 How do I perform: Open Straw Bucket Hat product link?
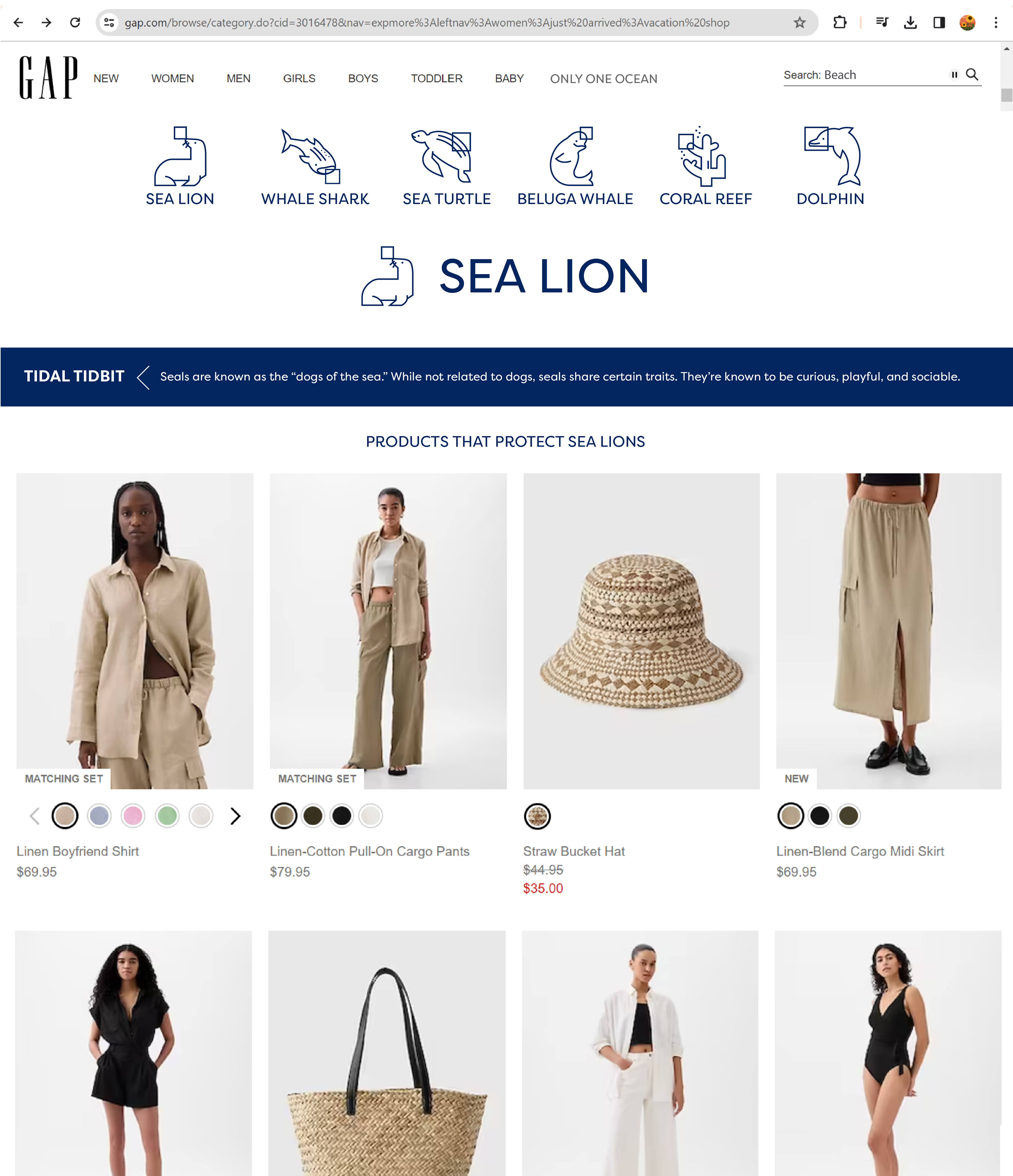pos(574,851)
